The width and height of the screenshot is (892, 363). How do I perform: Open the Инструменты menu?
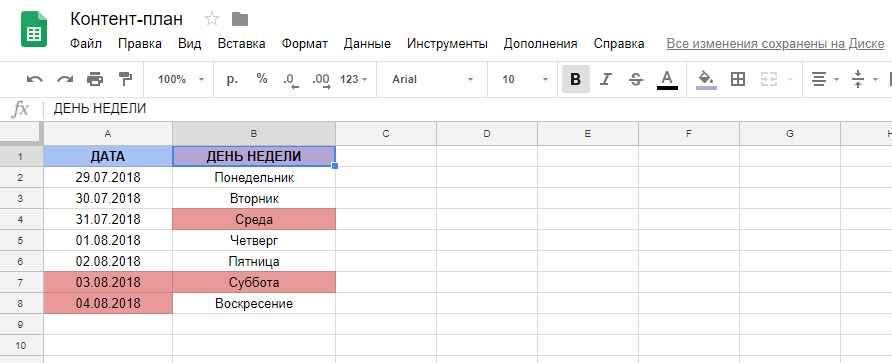(x=447, y=44)
